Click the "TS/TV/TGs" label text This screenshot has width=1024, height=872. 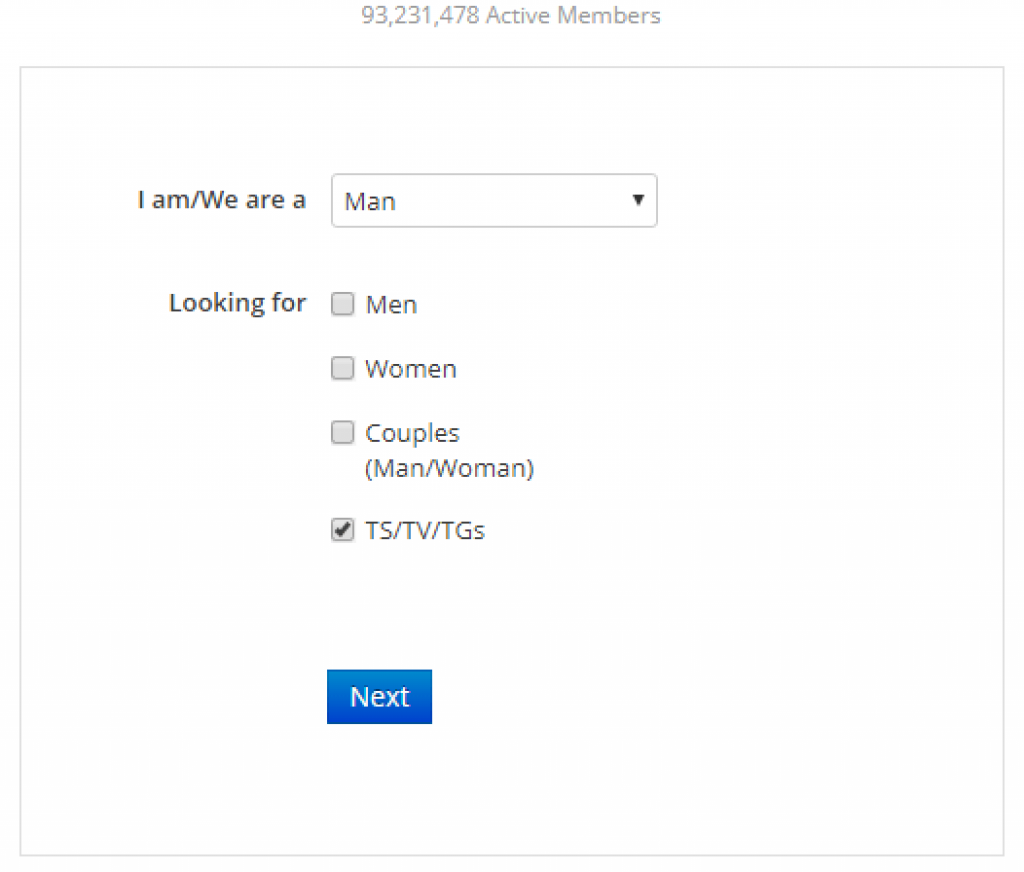click(425, 531)
